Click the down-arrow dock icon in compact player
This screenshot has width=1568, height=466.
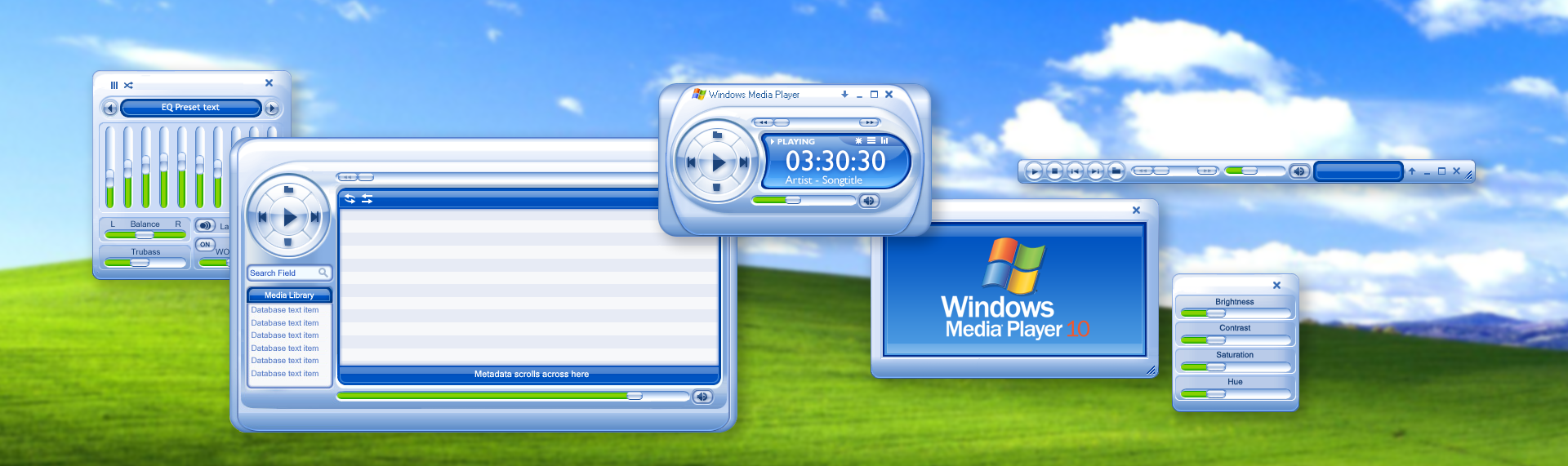pos(844,95)
